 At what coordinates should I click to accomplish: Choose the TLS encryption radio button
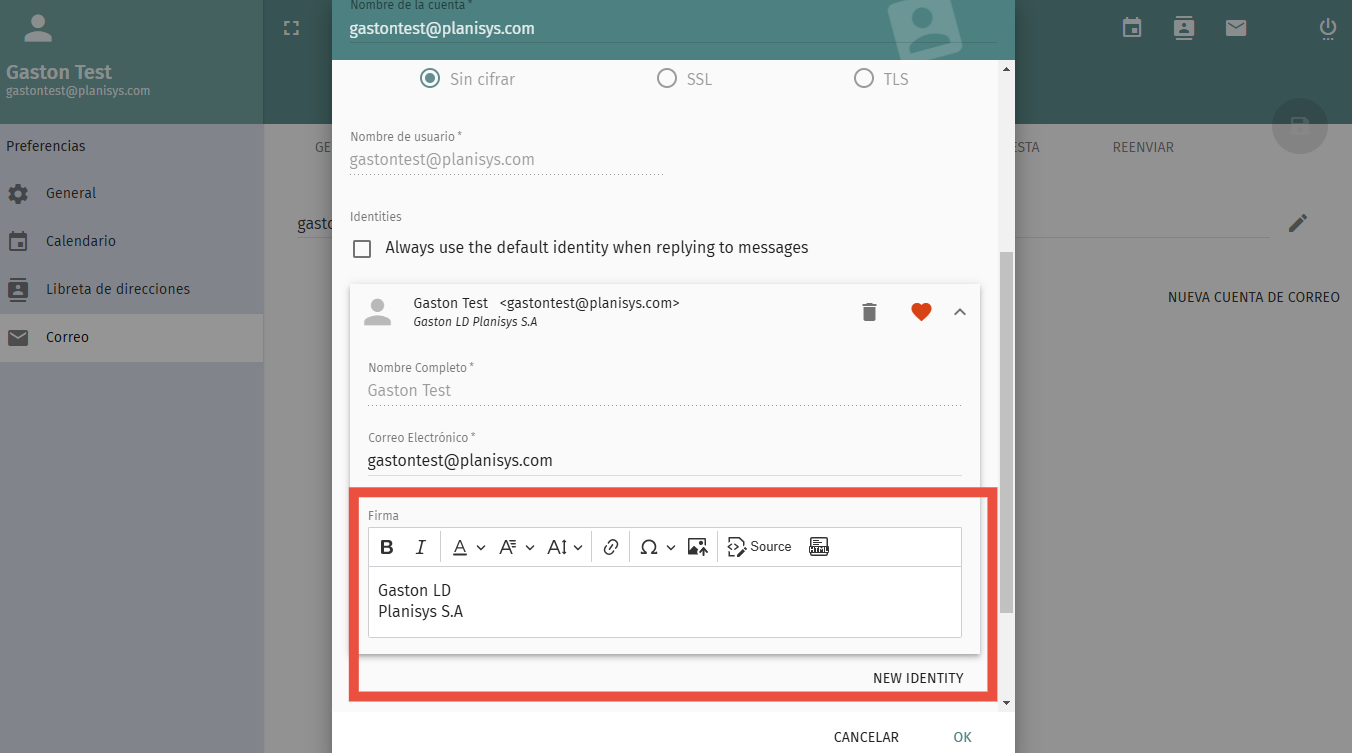[x=864, y=79]
